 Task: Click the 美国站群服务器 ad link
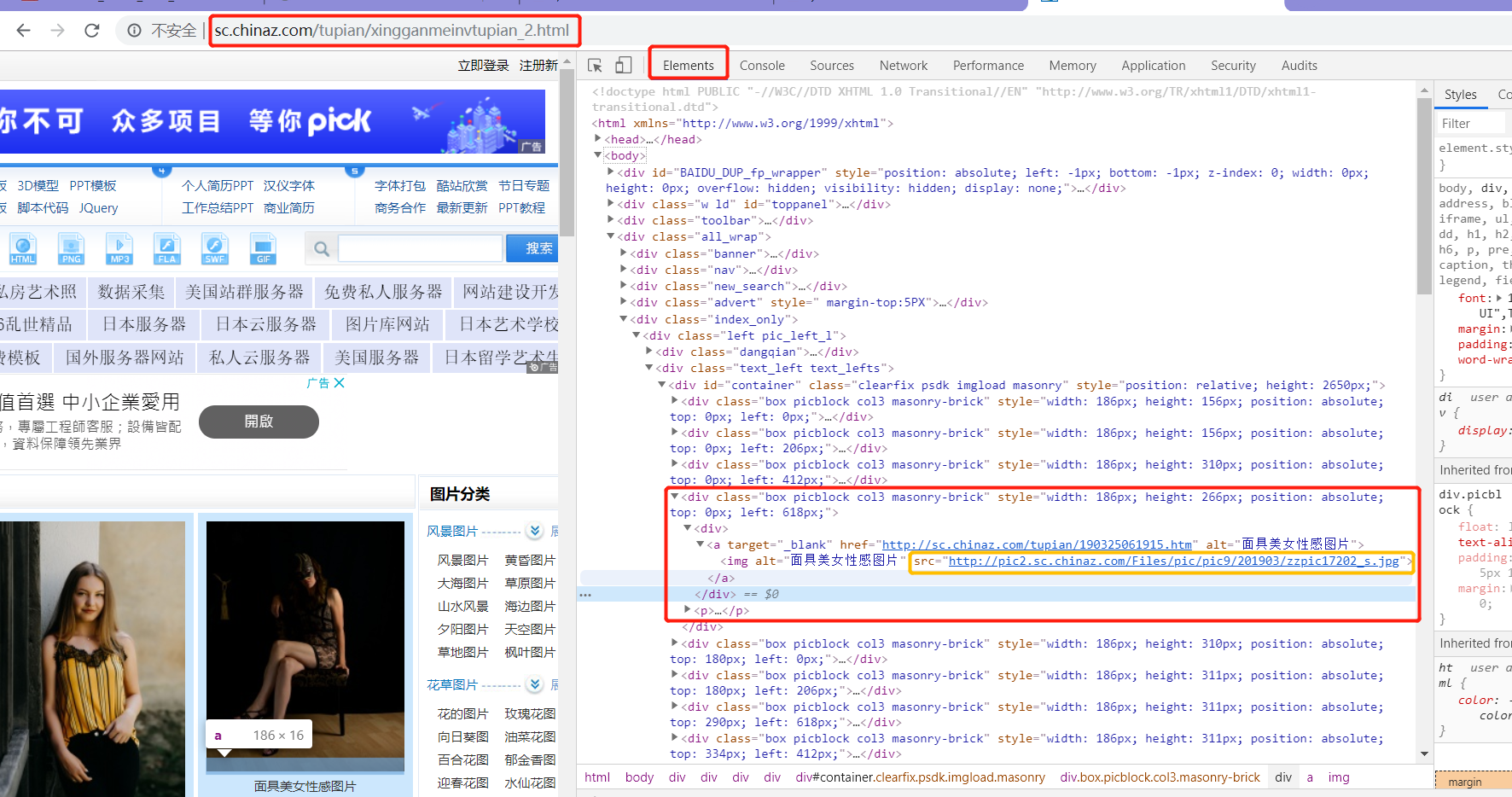coord(244,292)
